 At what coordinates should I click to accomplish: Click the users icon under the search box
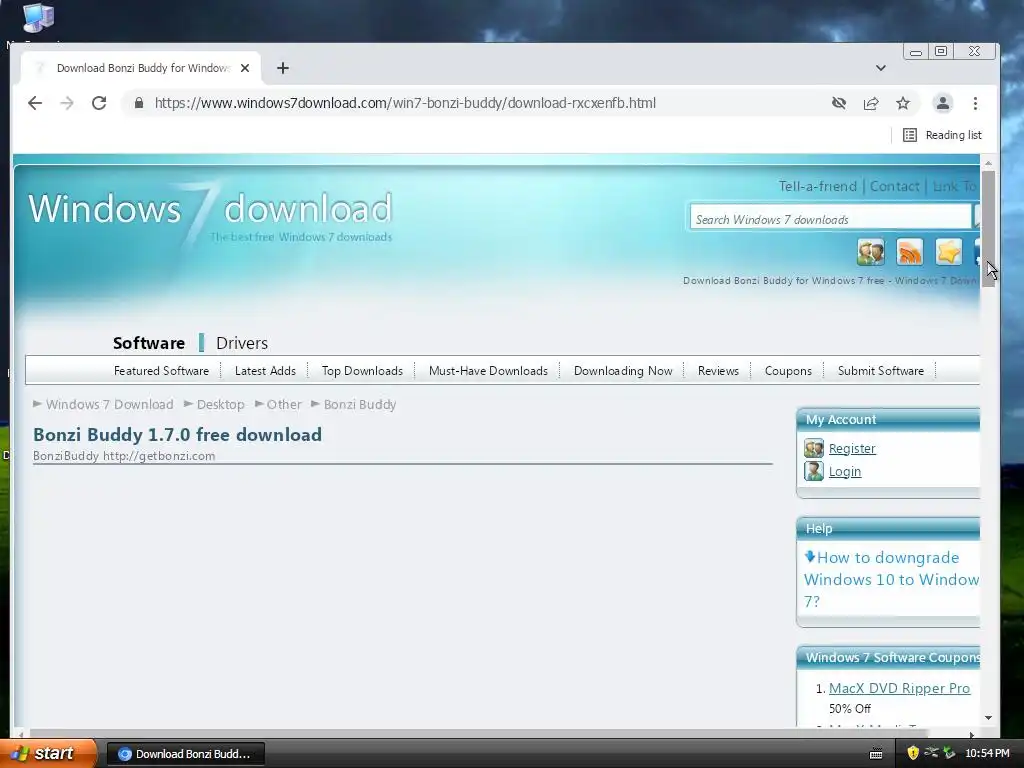(x=871, y=252)
